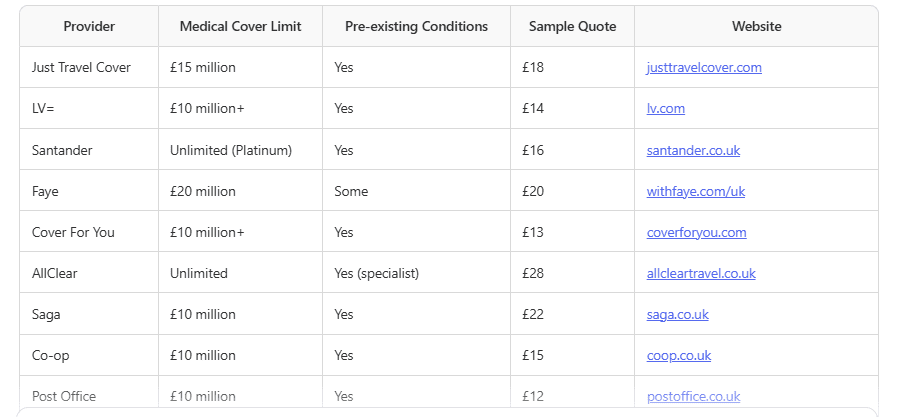Click the saga.co.uk link
Viewport: 902px width, 417px height.
[677, 314]
